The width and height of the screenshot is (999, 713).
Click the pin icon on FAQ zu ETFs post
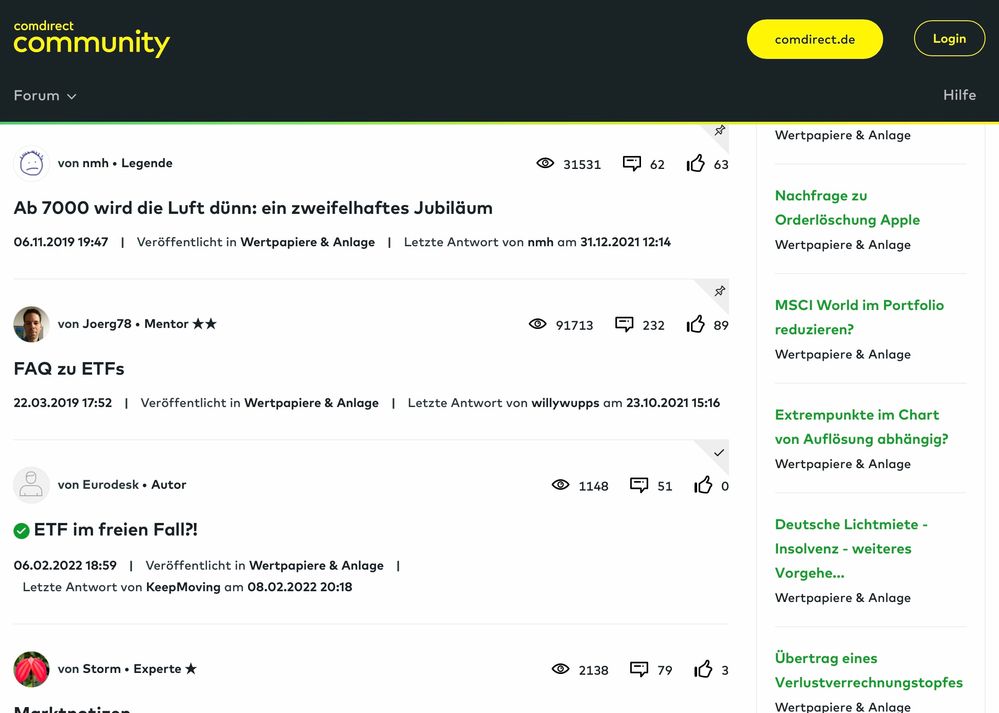719,291
